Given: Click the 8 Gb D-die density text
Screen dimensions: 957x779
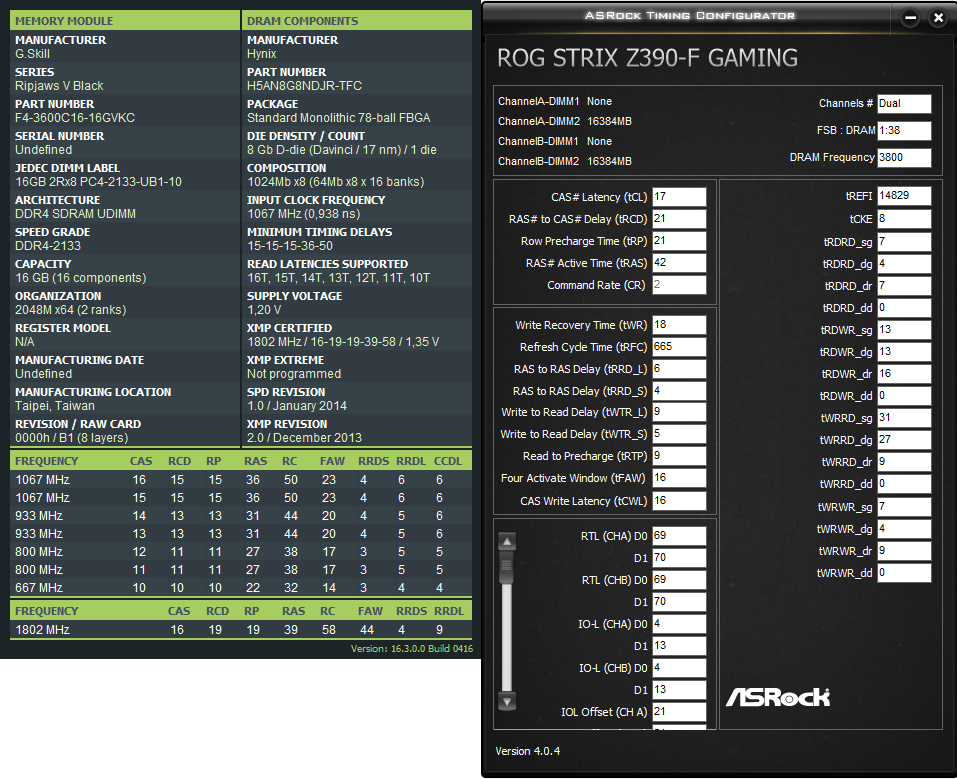Looking at the screenshot, I should point(342,150).
